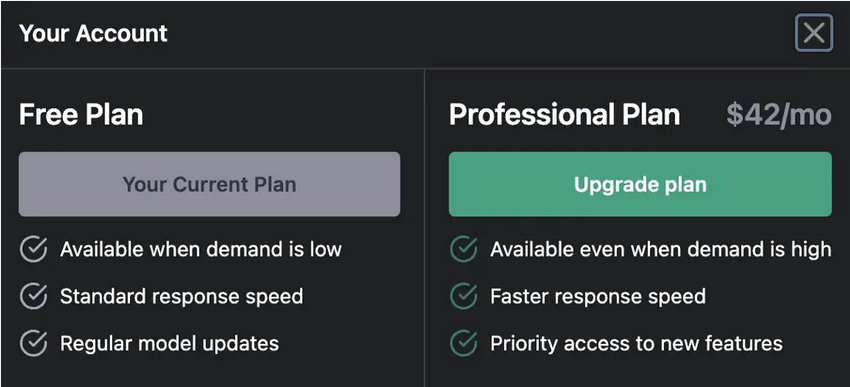
Task: Select the Standard response speed text
Action: (x=182, y=296)
